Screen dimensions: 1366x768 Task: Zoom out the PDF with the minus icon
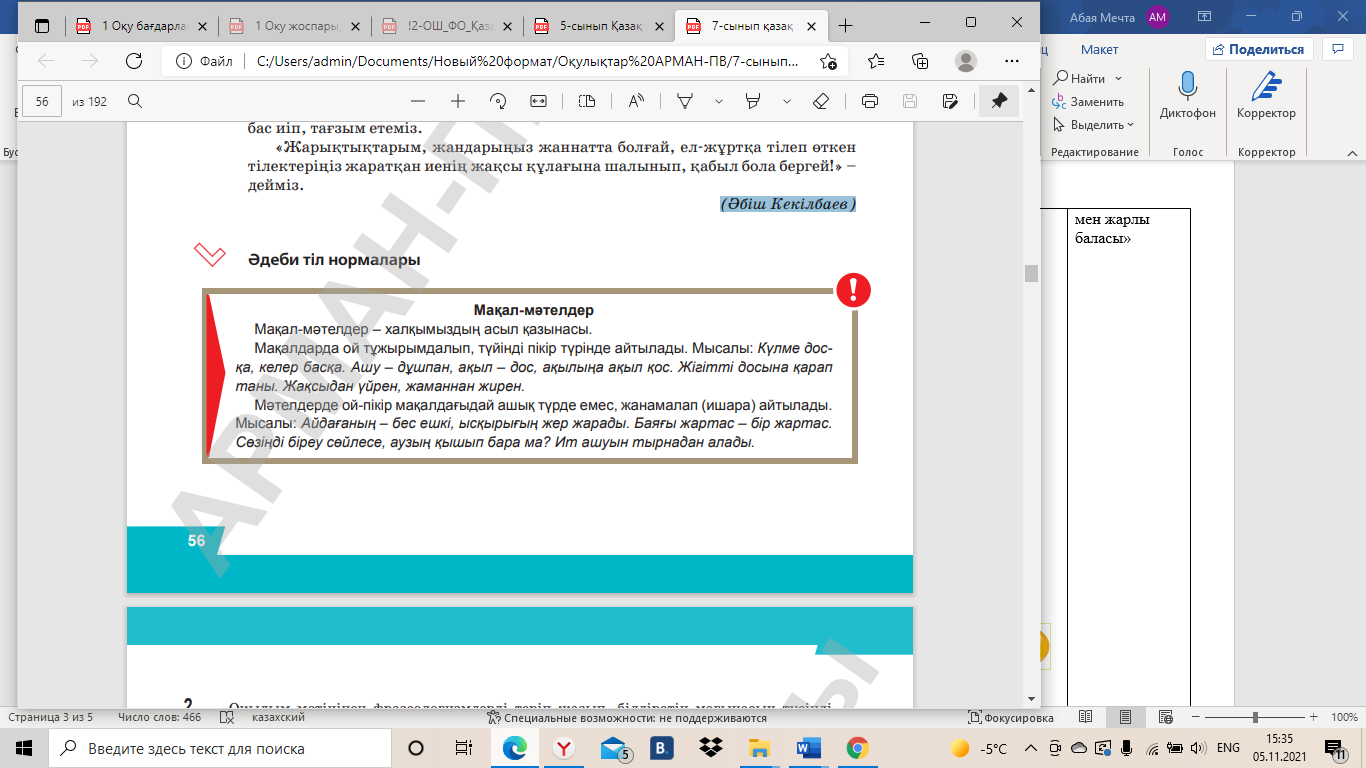point(418,101)
